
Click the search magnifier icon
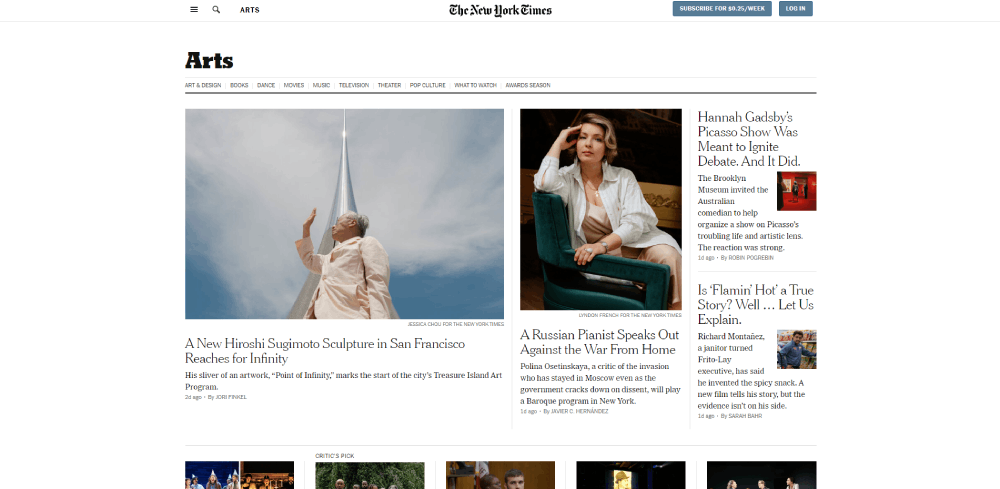tap(216, 10)
